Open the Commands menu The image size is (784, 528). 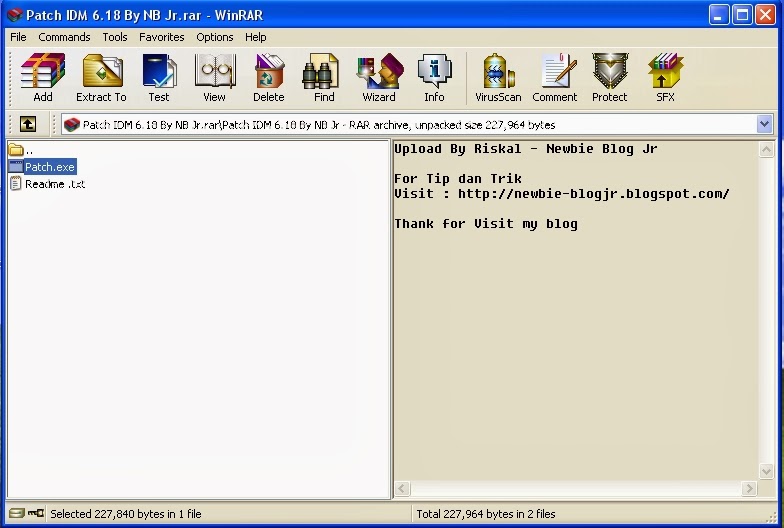click(64, 37)
